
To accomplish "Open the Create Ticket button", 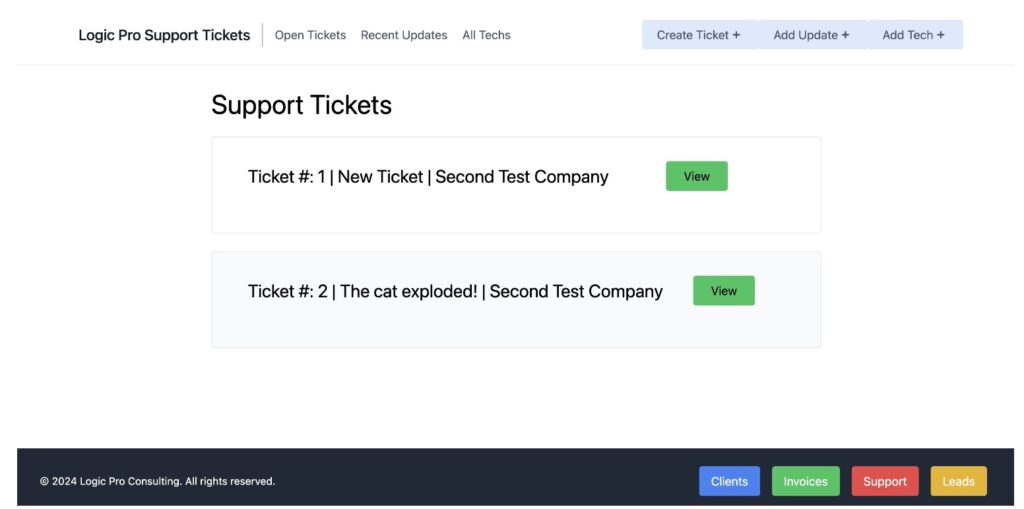I will tap(699, 35).
